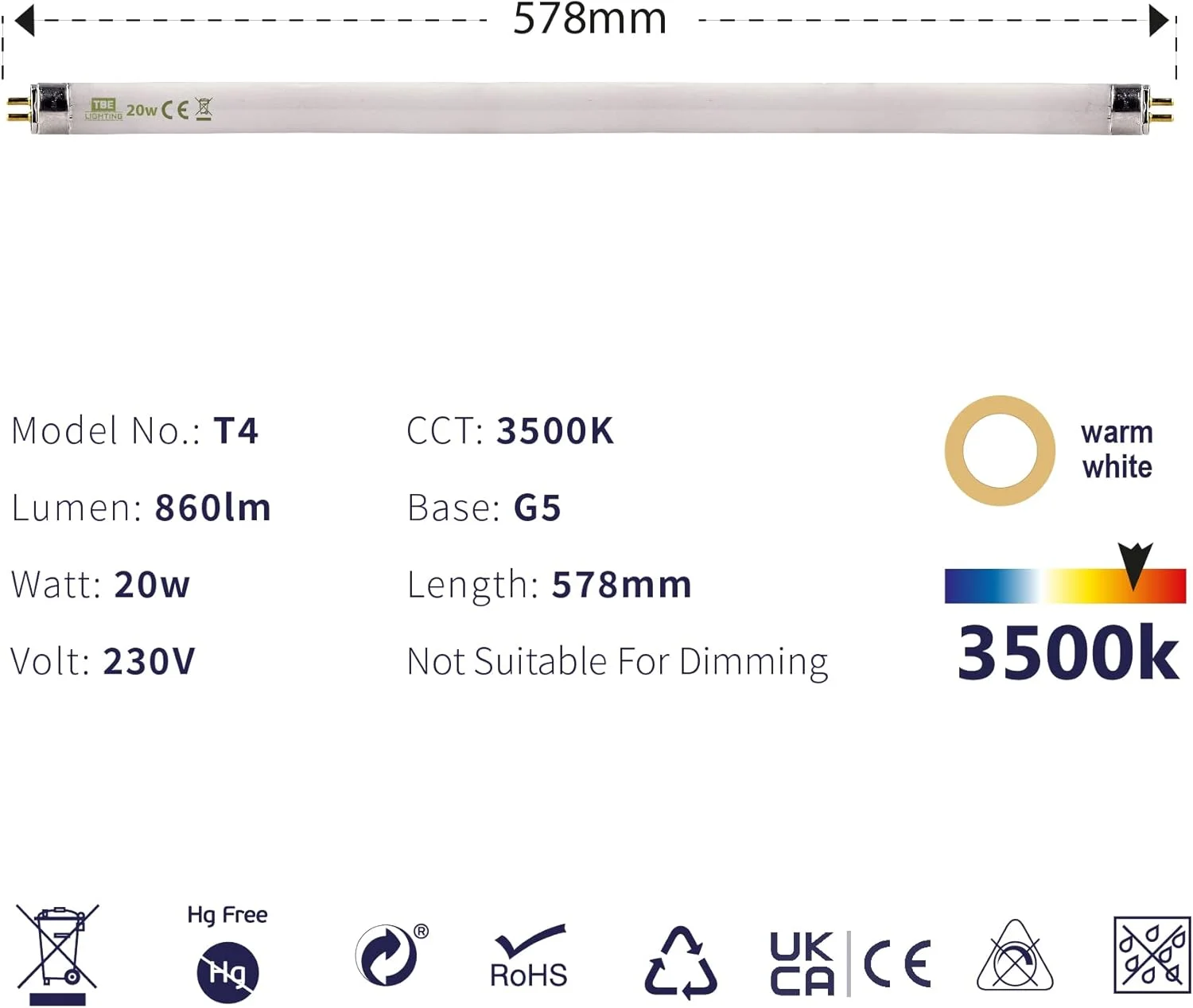Click the crossed-out wheelie bin icon
This screenshot has width=1193, height=1008.
(57, 952)
